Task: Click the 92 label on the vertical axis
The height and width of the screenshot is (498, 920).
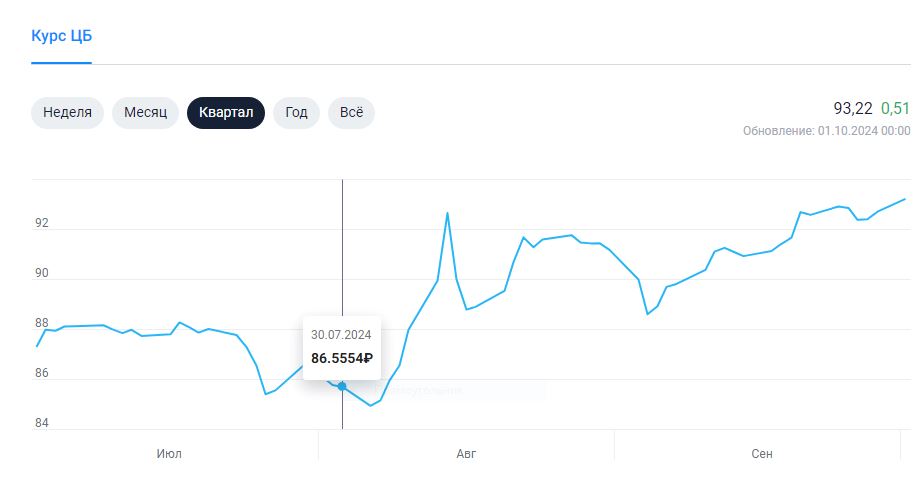Action: (x=42, y=223)
